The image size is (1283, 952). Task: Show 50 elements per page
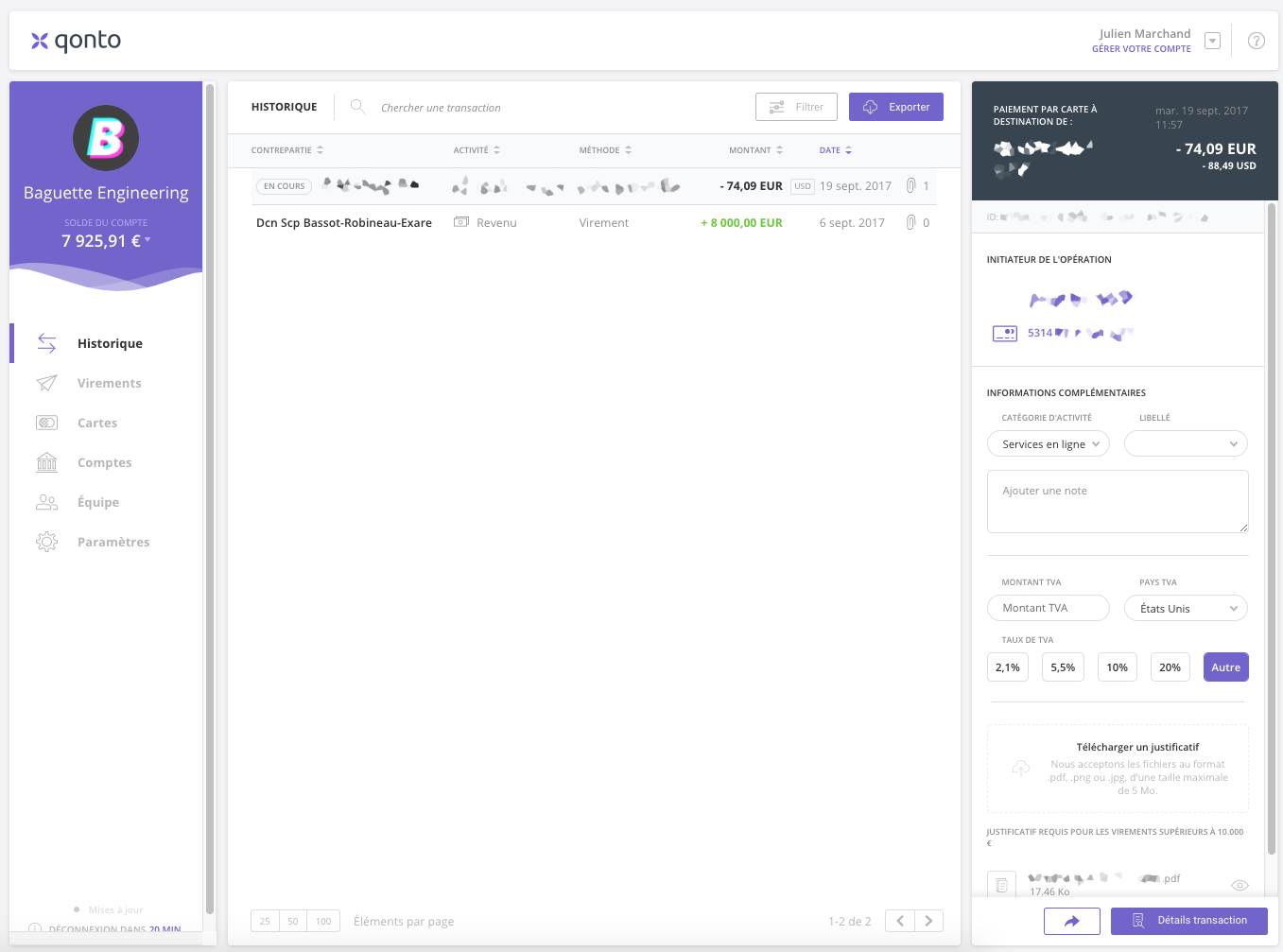click(293, 921)
